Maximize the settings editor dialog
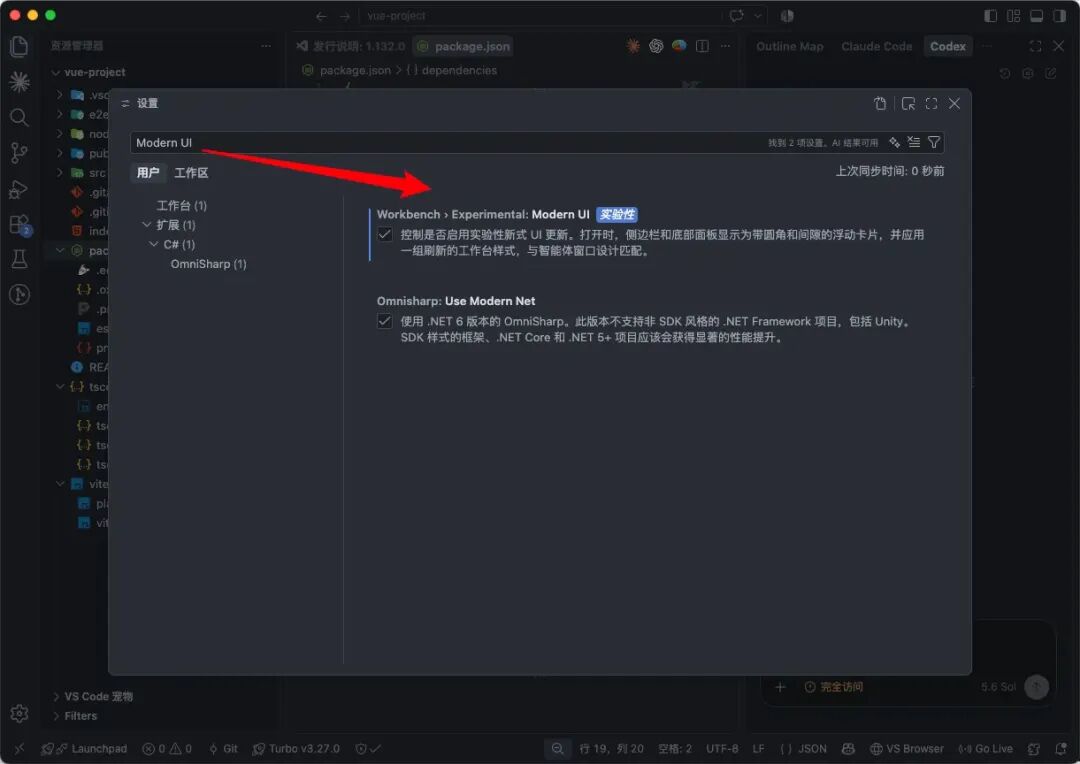Screen dimensions: 1080x764 coord(931,103)
